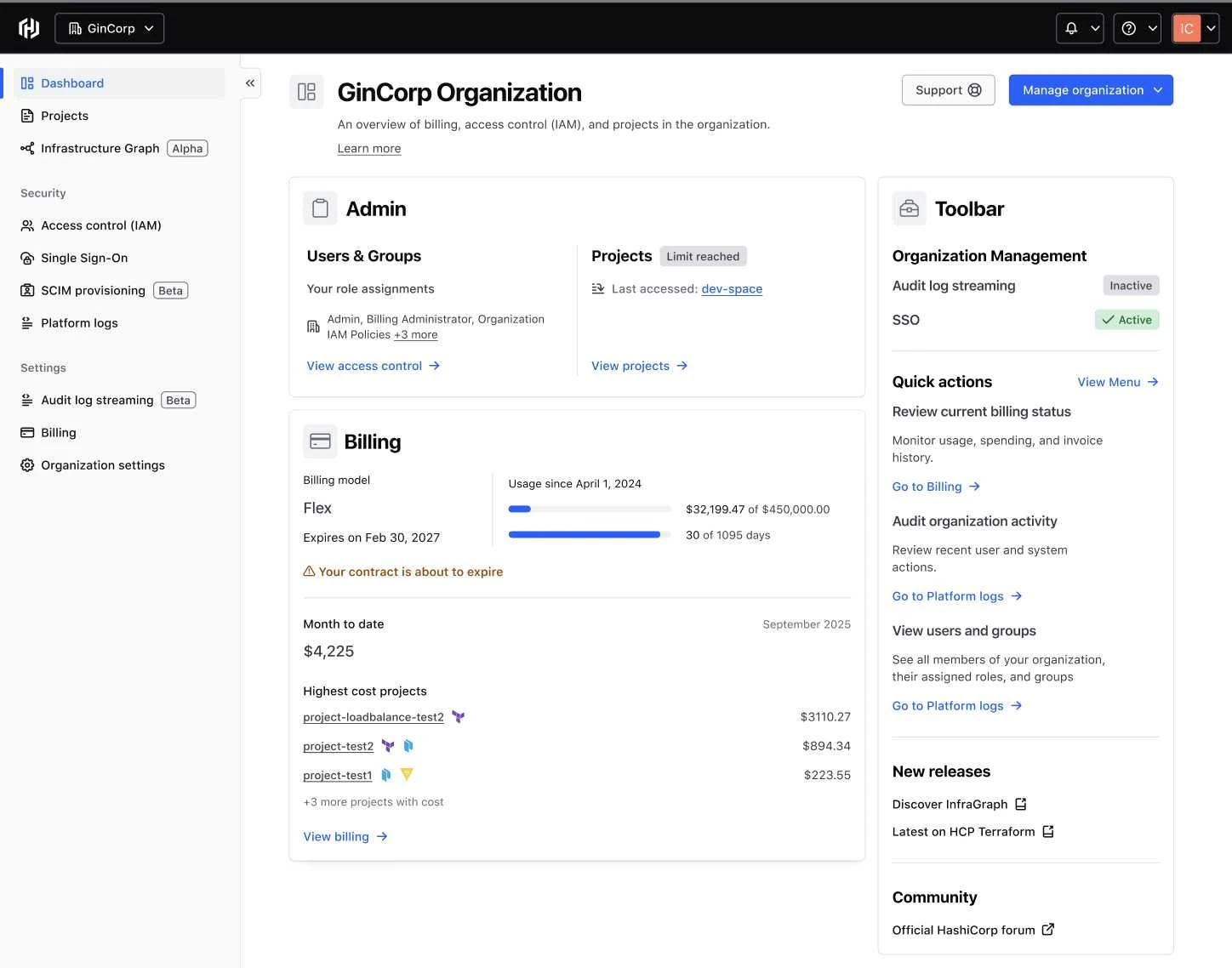This screenshot has height=968, width=1232.
Task: Open the dev-space project link
Action: click(x=732, y=289)
